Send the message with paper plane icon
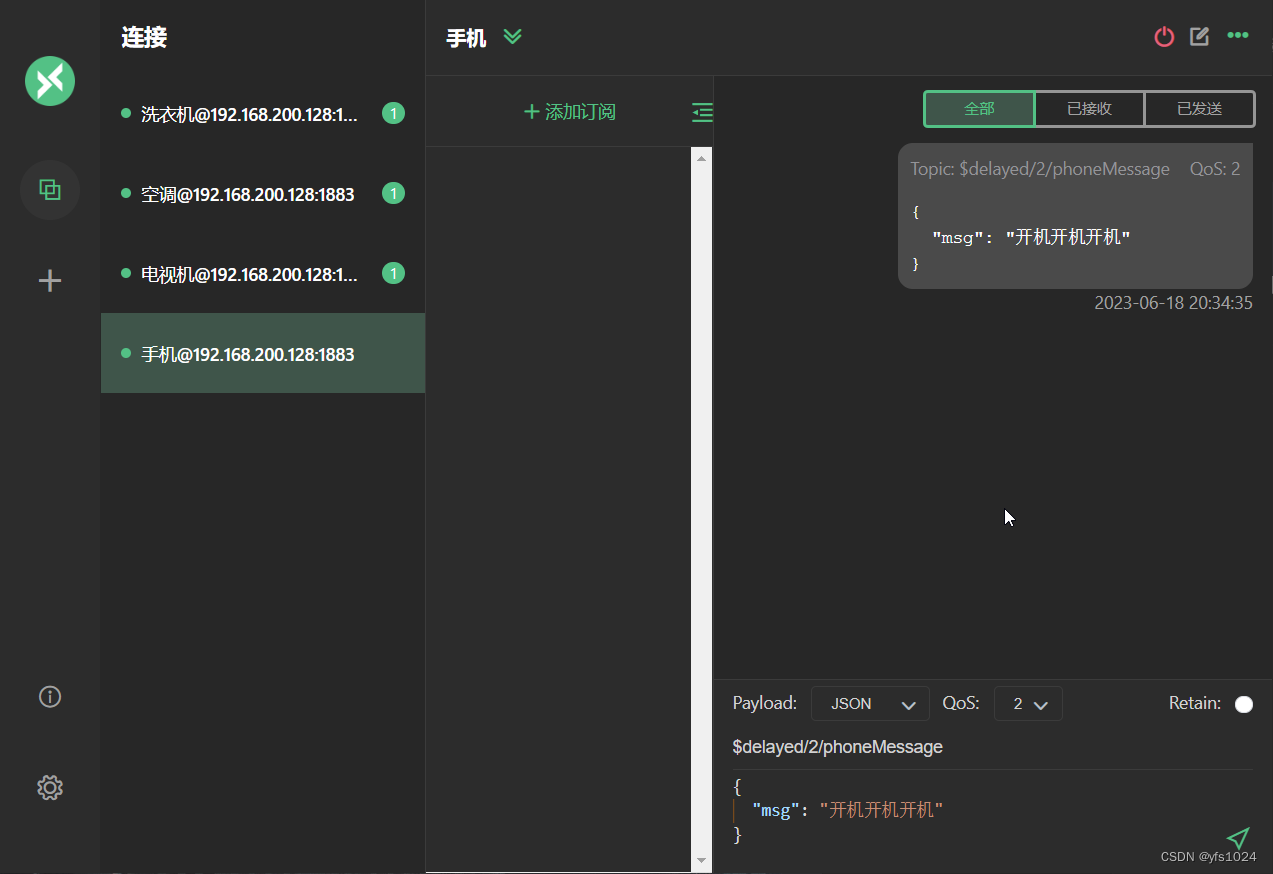The height and width of the screenshot is (874, 1273). point(1238,838)
